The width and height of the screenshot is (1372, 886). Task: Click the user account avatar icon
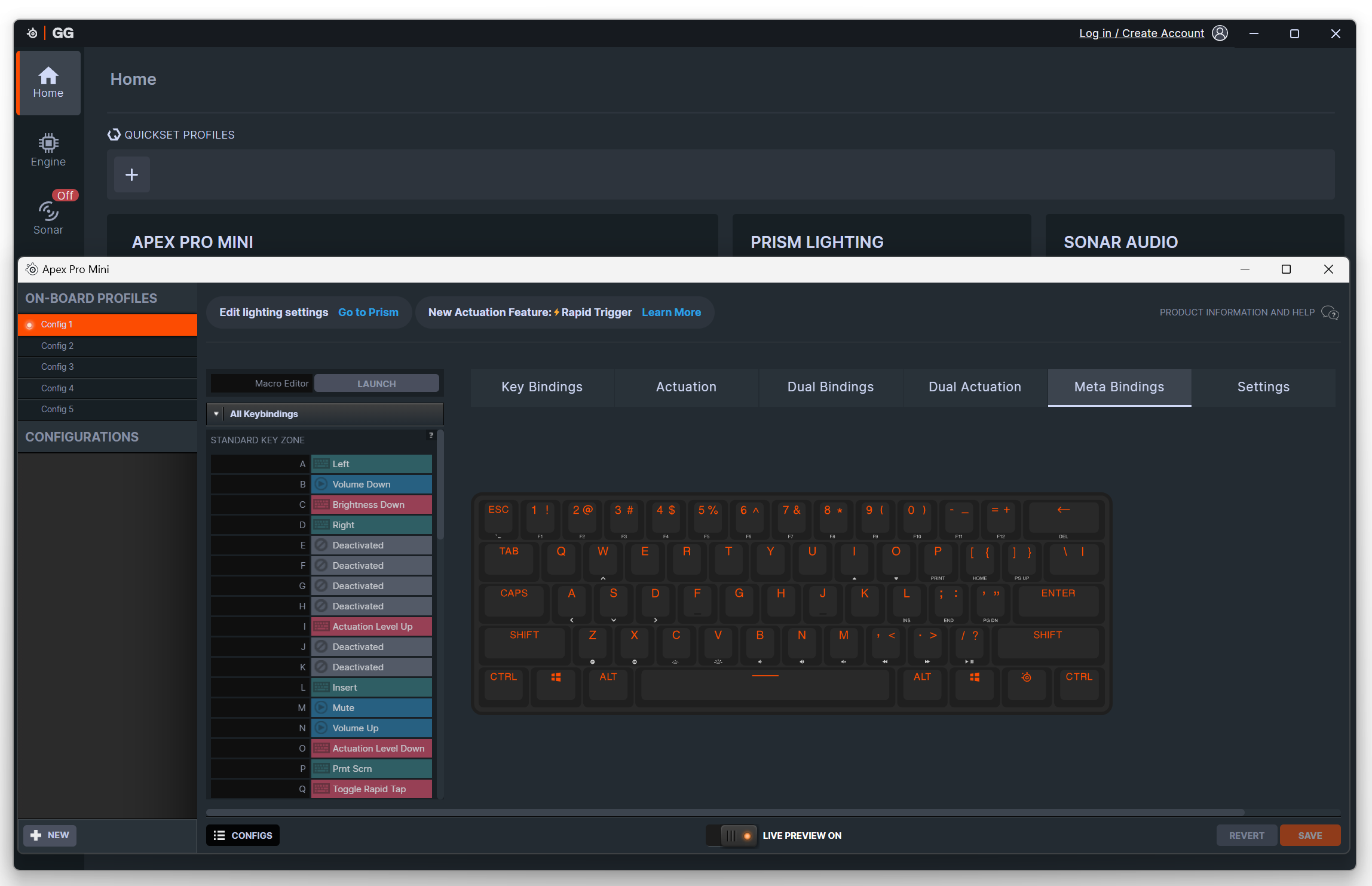(x=1220, y=33)
